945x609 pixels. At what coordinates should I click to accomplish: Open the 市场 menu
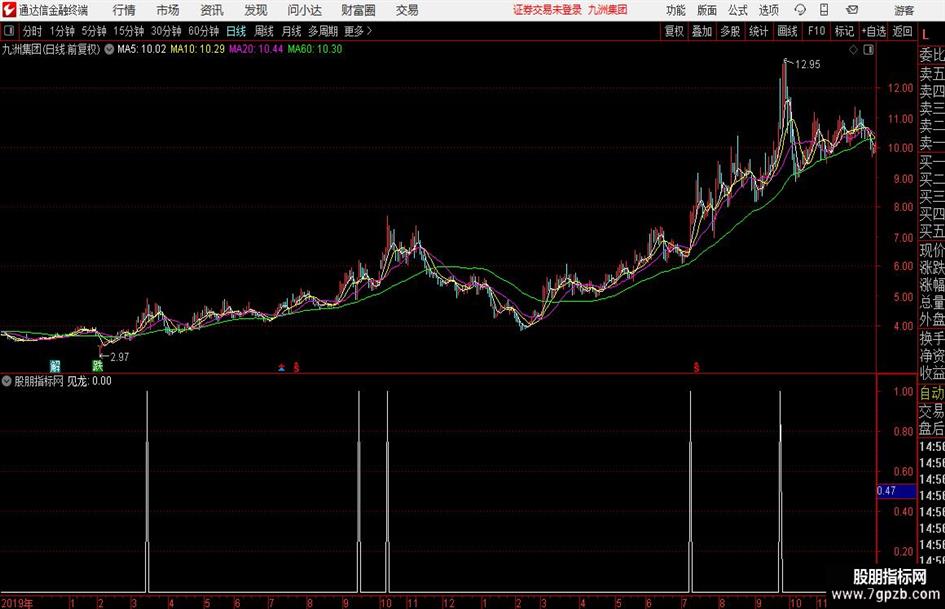168,10
